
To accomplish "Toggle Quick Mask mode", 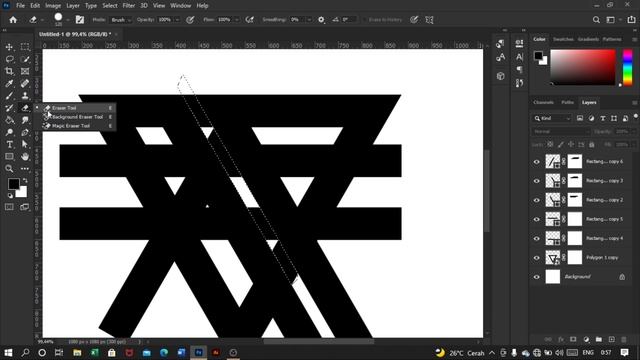I will 9,207.
